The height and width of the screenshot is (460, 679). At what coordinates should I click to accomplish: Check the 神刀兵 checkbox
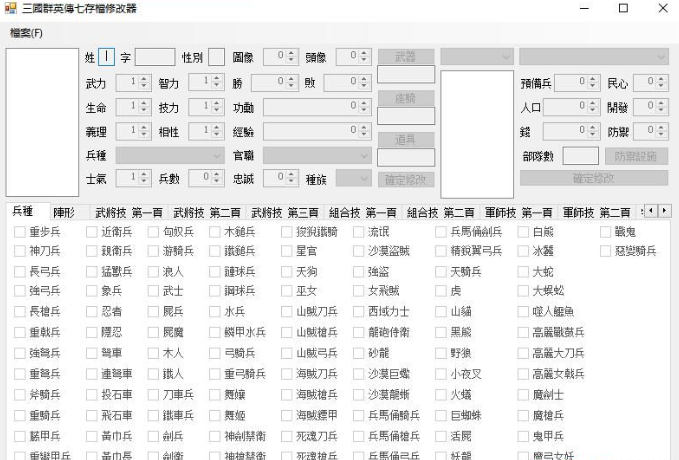[19, 251]
